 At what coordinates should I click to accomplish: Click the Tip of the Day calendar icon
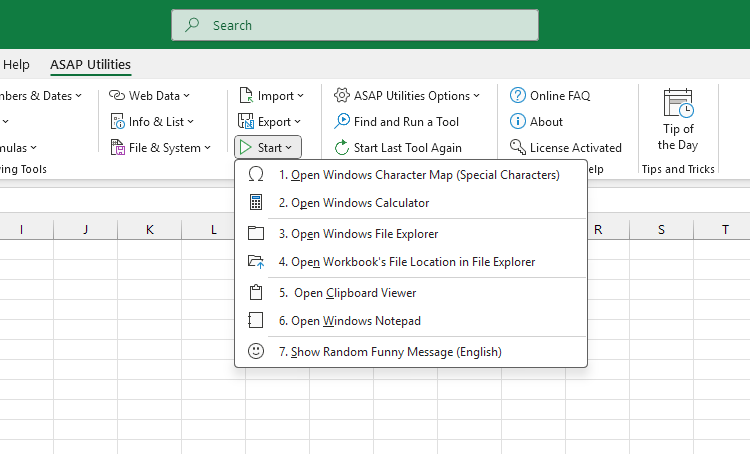(x=679, y=103)
